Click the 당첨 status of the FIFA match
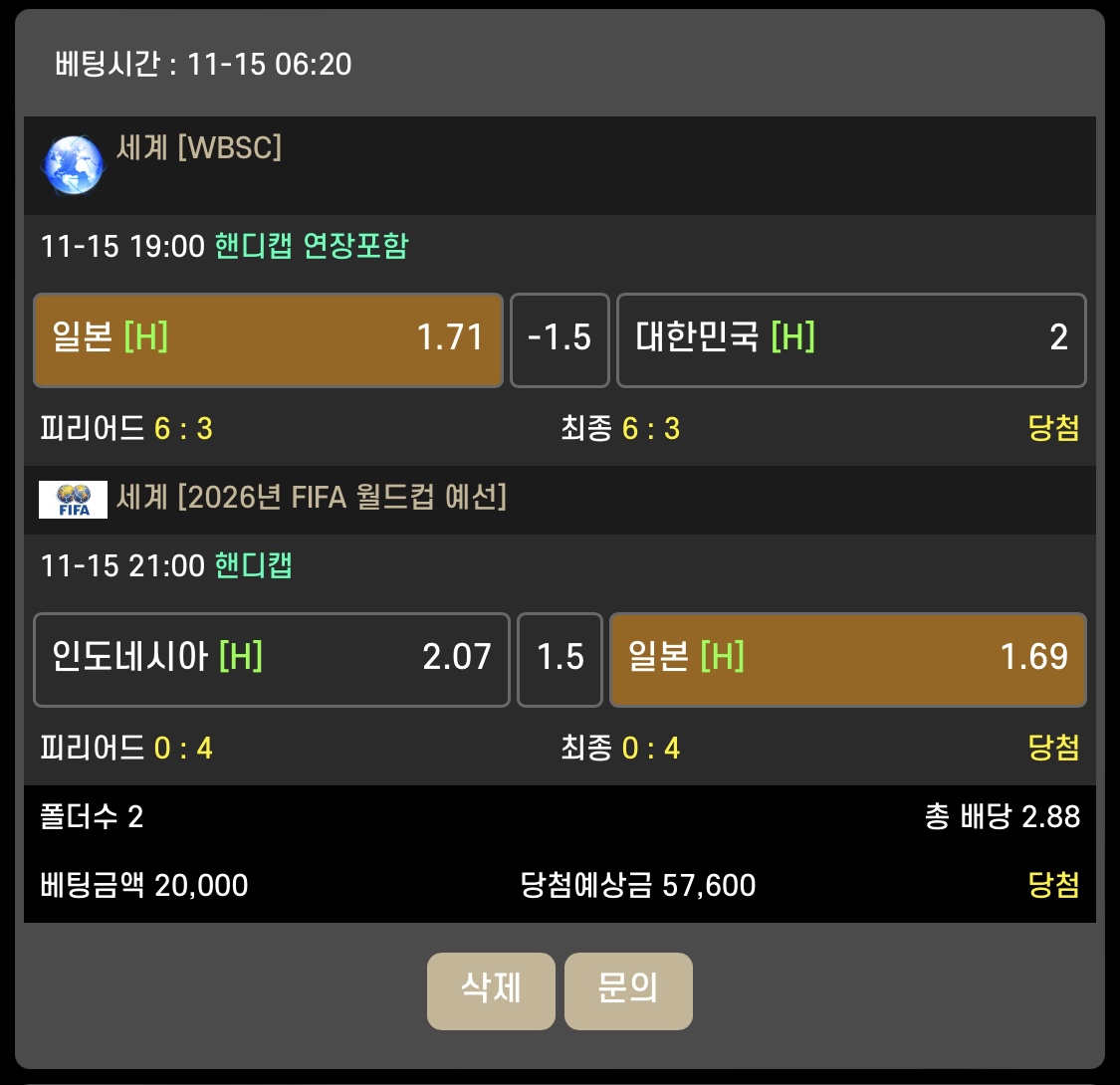The width and height of the screenshot is (1120, 1085). pyautogui.click(x=1053, y=749)
